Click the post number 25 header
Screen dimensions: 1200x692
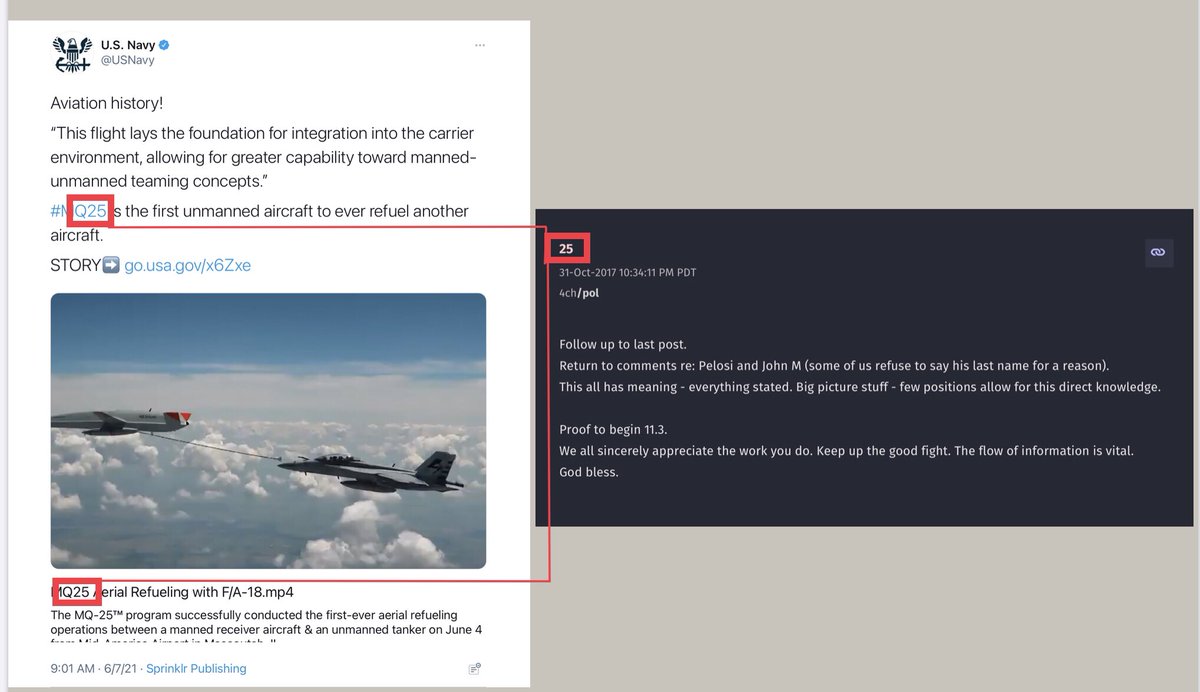tap(566, 249)
